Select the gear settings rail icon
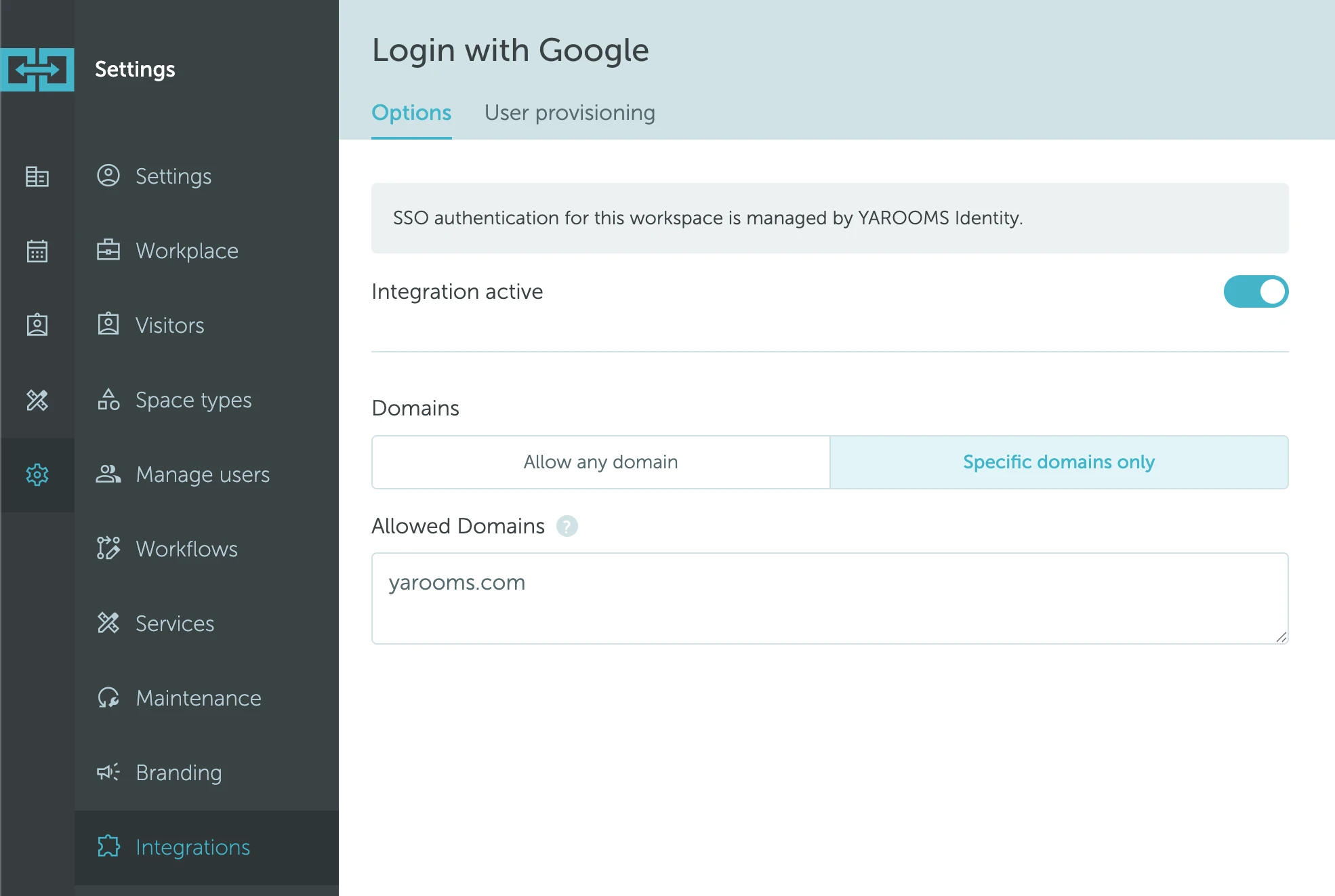This screenshot has height=896, width=1335. click(37, 474)
